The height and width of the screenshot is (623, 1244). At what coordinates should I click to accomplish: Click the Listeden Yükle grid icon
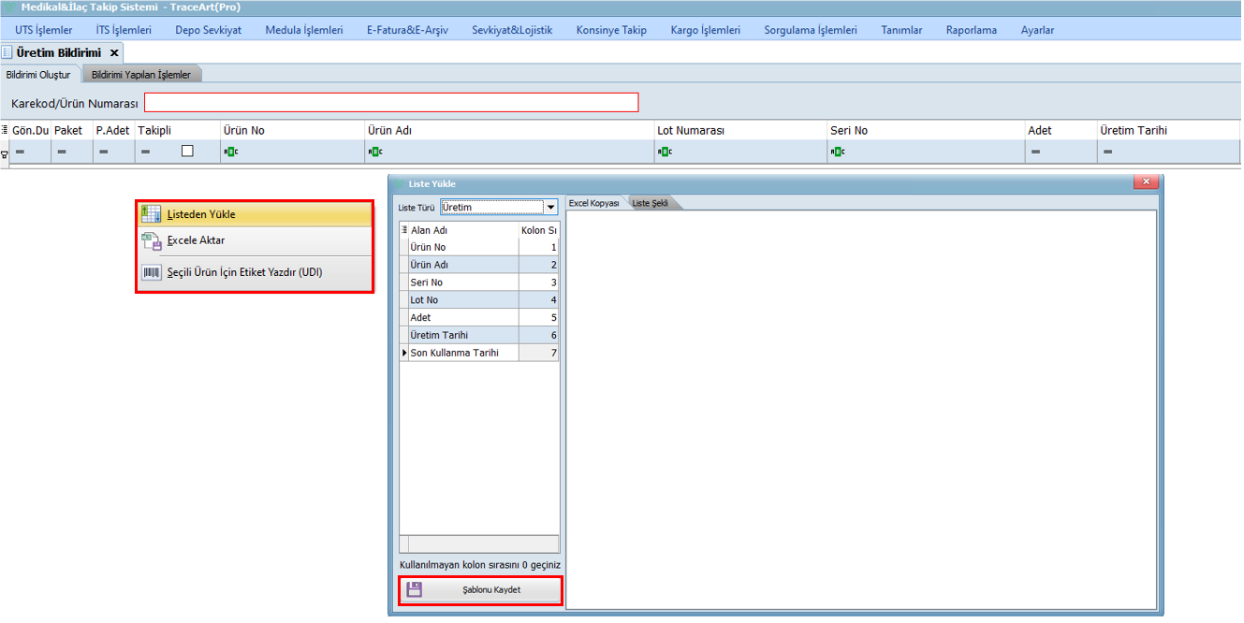[x=151, y=214]
